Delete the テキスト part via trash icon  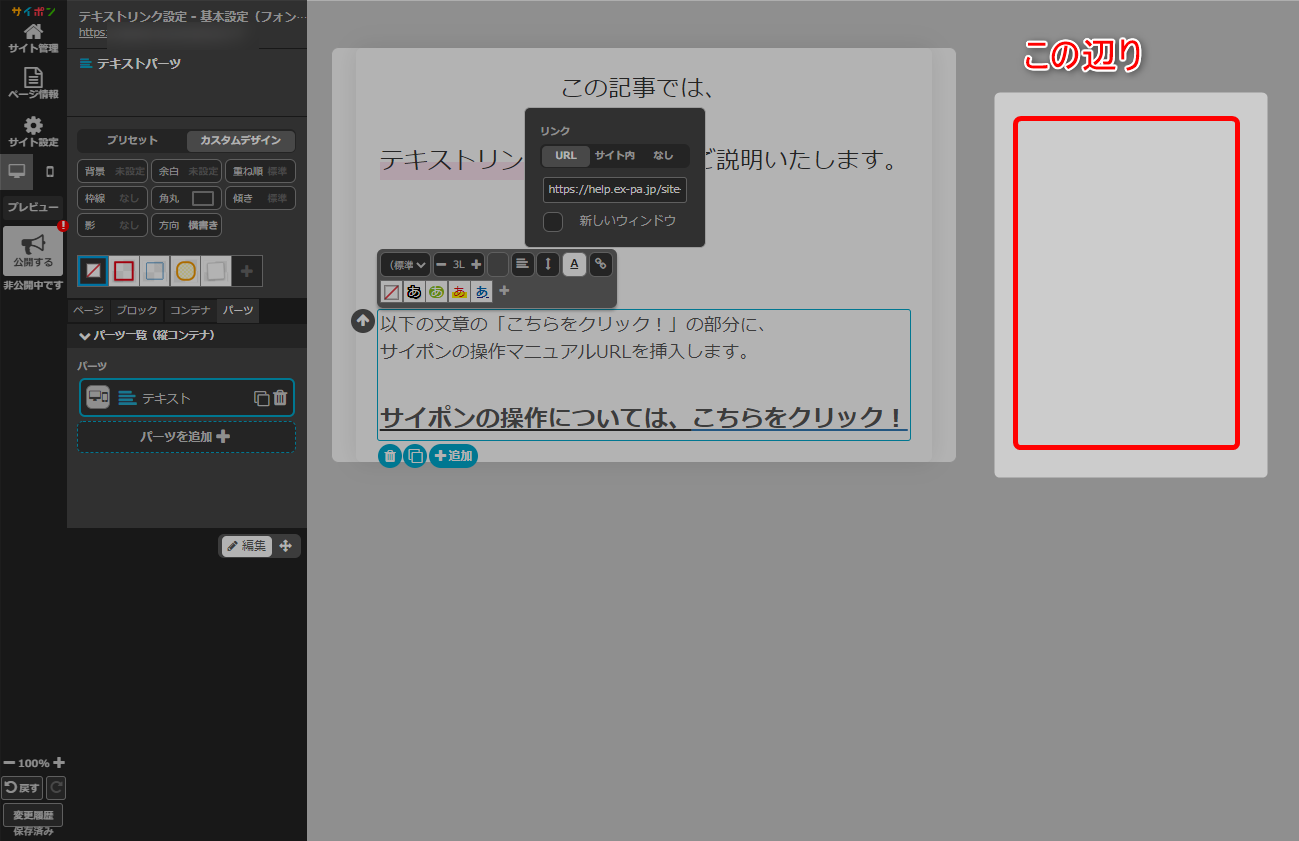point(280,397)
